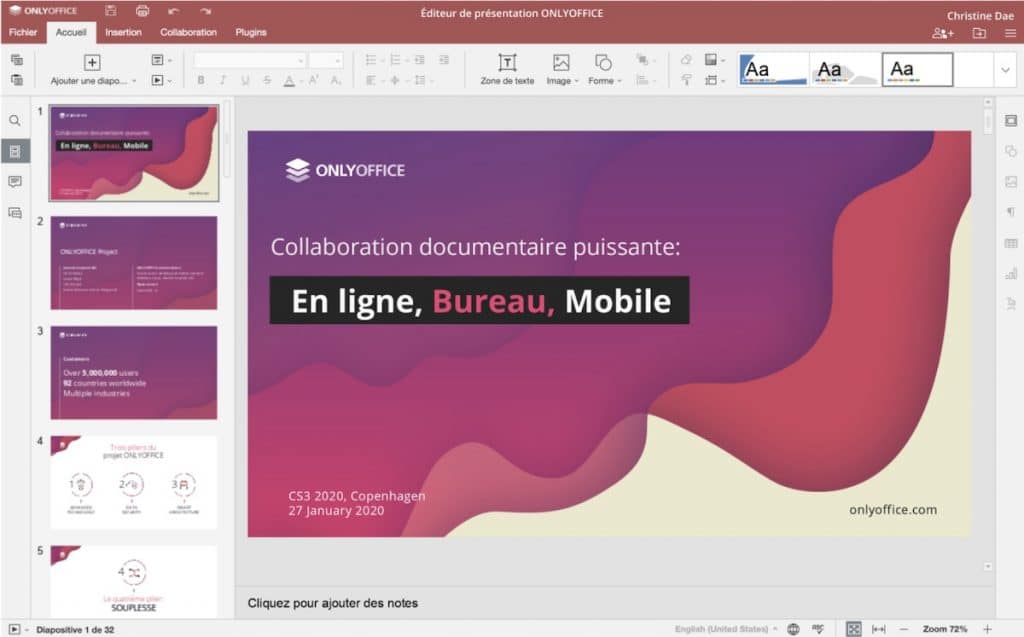Open the chat sidebar icon
Viewport: 1024px width, 637px height.
(x=15, y=212)
